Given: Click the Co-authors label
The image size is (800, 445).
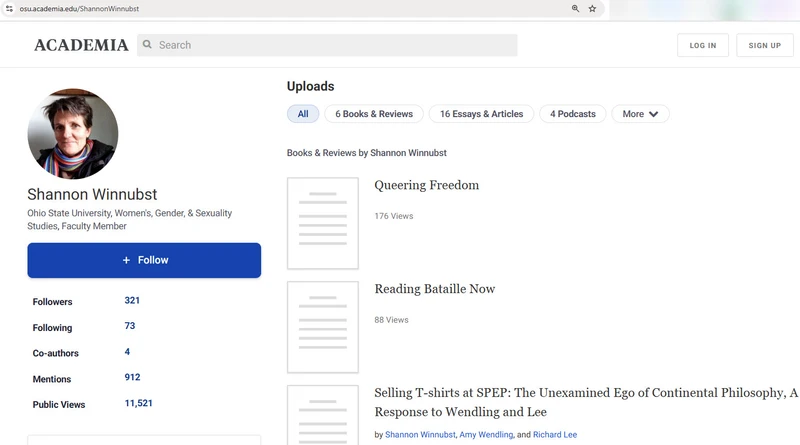Looking at the screenshot, I should 56,353.
